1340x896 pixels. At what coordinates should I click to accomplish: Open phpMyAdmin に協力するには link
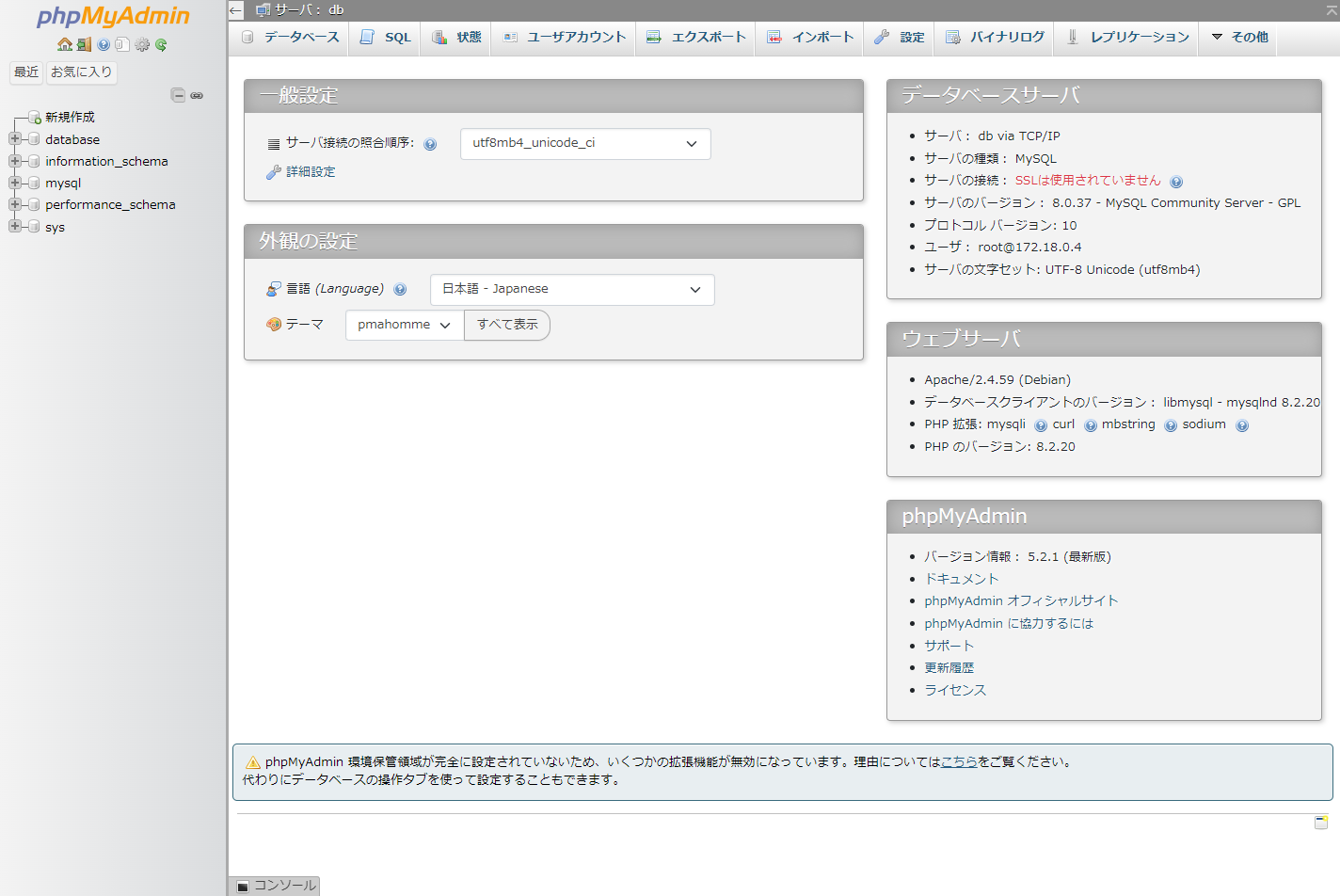1009,624
